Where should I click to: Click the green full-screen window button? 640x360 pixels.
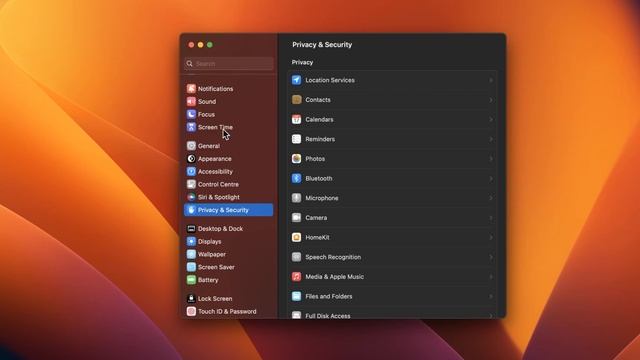210,44
